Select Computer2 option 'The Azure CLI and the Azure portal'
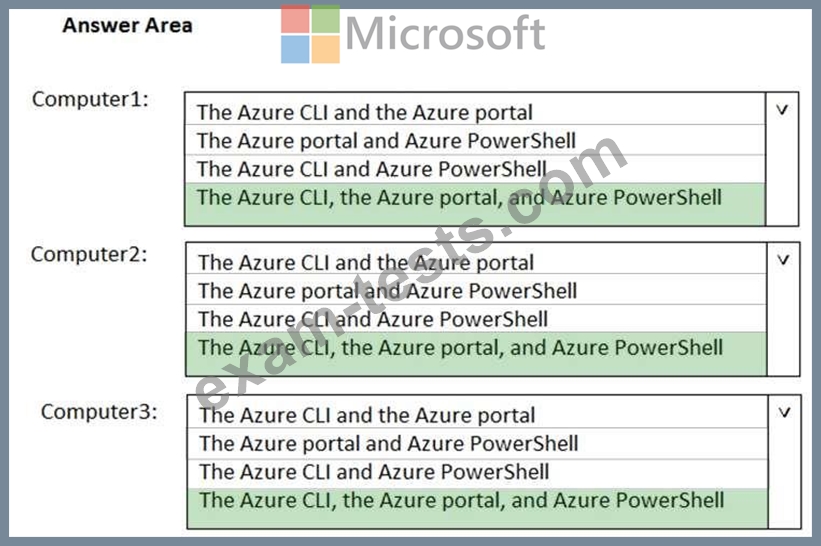Viewport: 821px width, 546px height. 365,263
